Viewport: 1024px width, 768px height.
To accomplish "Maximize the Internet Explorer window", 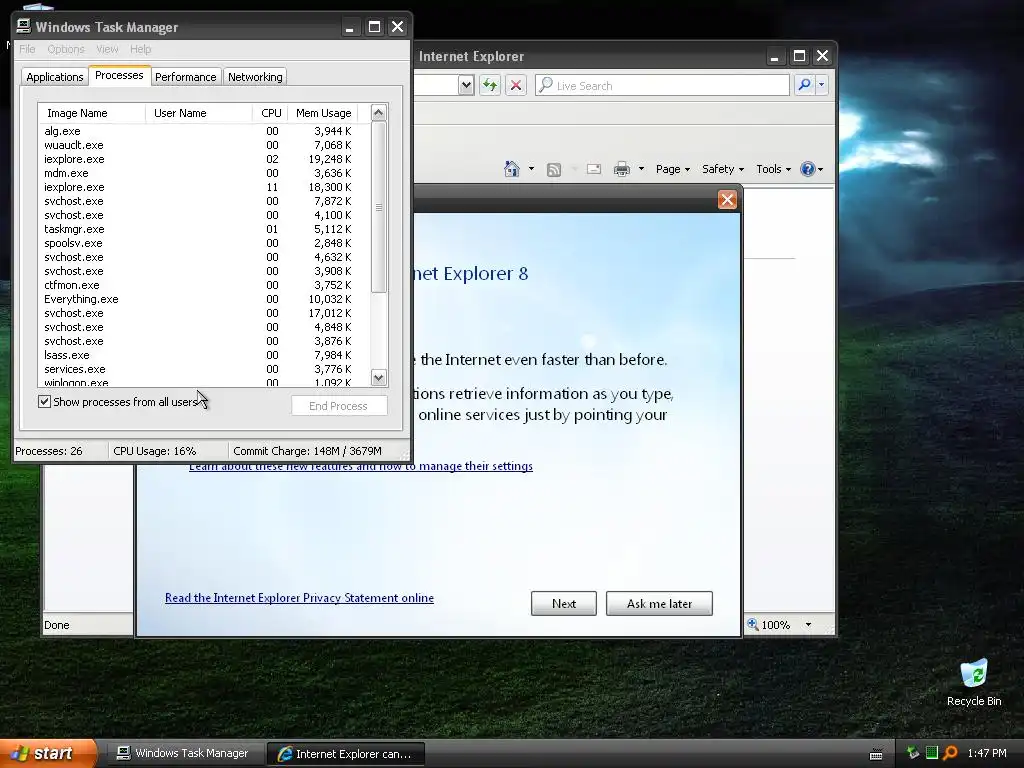I will pos(799,56).
